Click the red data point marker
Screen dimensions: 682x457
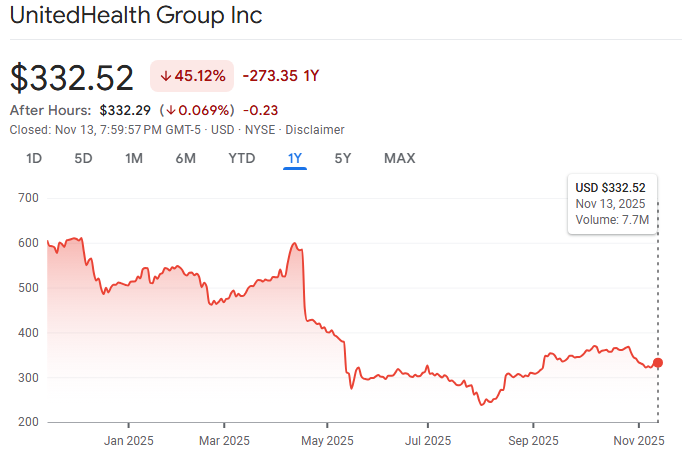(x=657, y=363)
